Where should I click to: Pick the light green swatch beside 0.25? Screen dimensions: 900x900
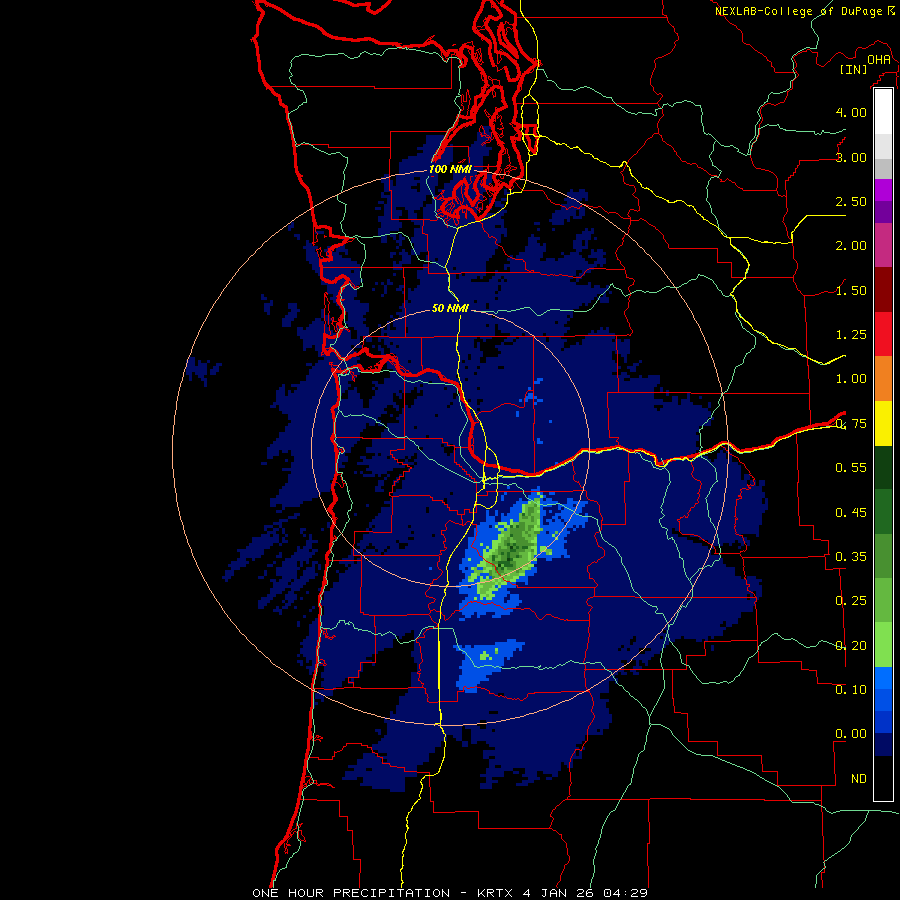pyautogui.click(x=883, y=600)
